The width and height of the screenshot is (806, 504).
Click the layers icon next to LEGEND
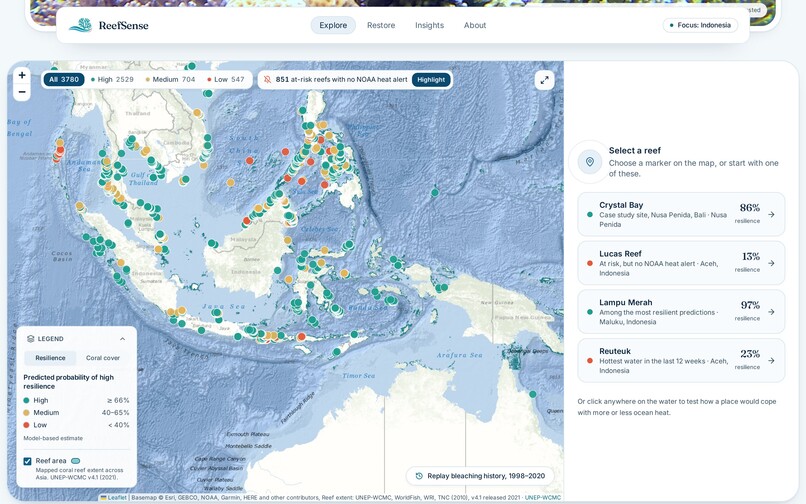pyautogui.click(x=30, y=338)
